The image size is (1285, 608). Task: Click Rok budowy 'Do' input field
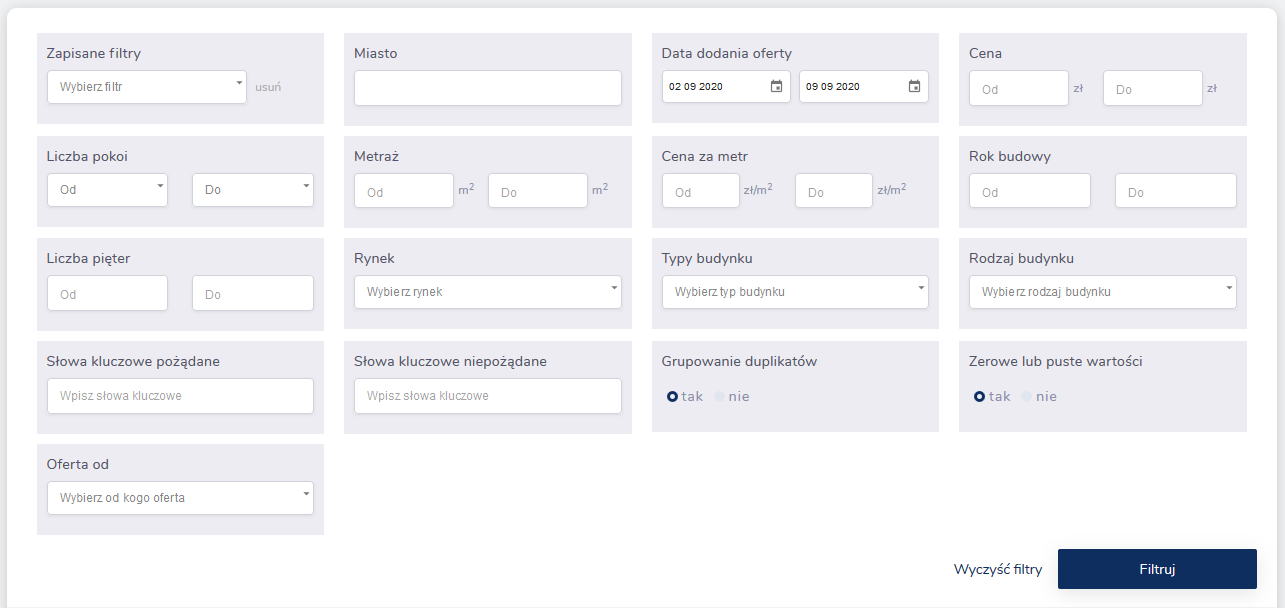1176,191
